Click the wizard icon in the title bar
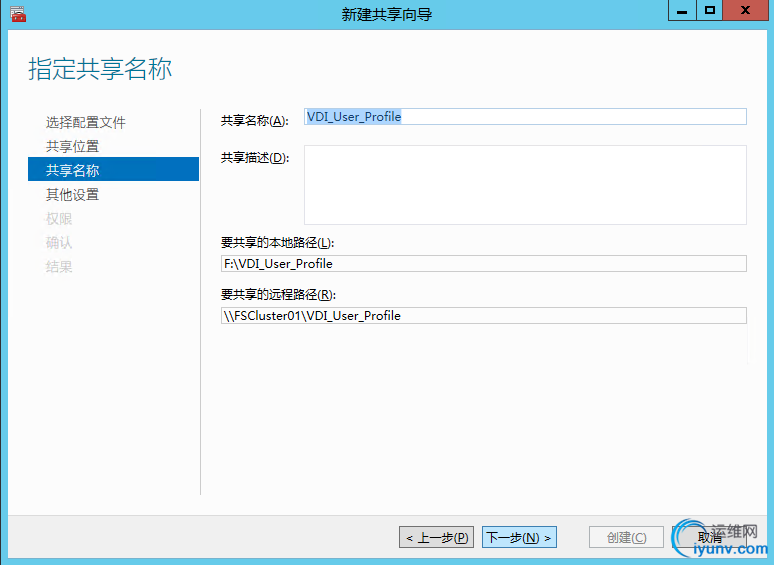 click(18, 14)
